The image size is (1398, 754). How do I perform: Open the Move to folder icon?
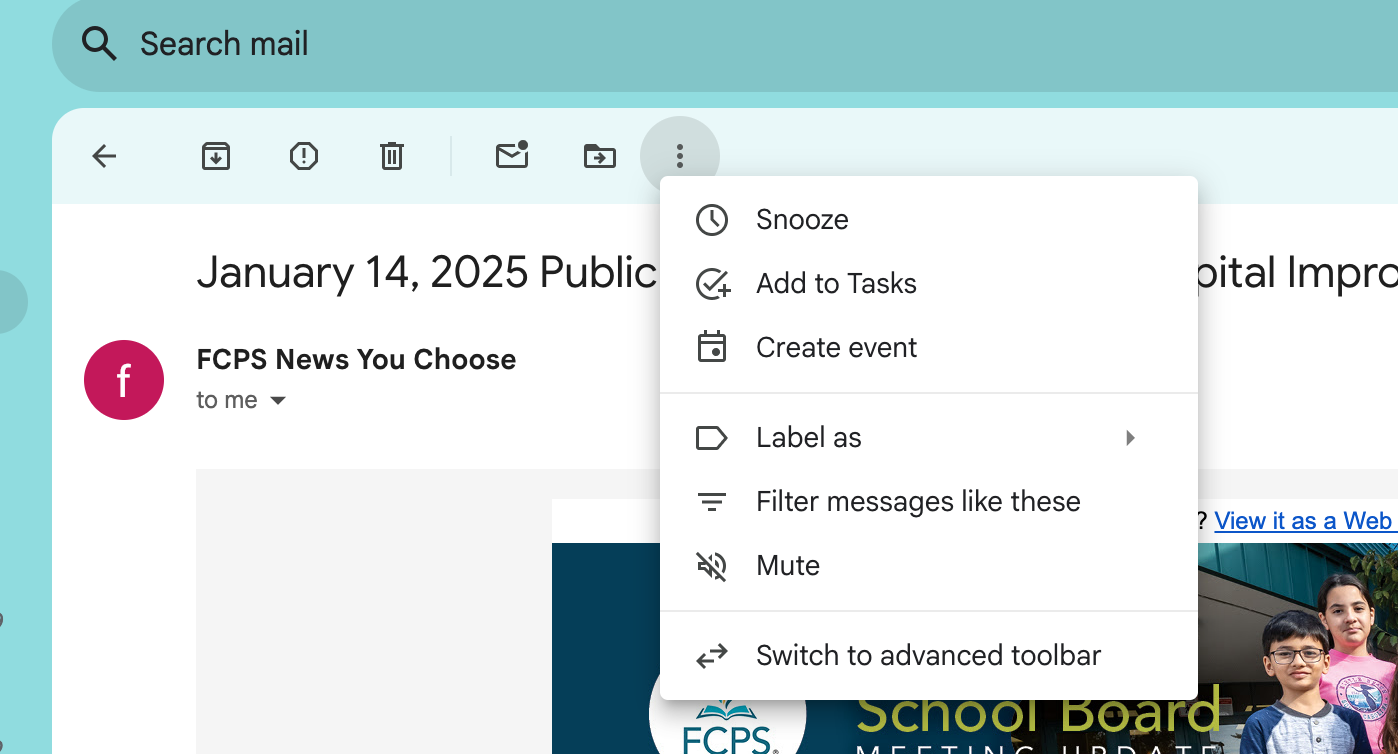(x=600, y=156)
